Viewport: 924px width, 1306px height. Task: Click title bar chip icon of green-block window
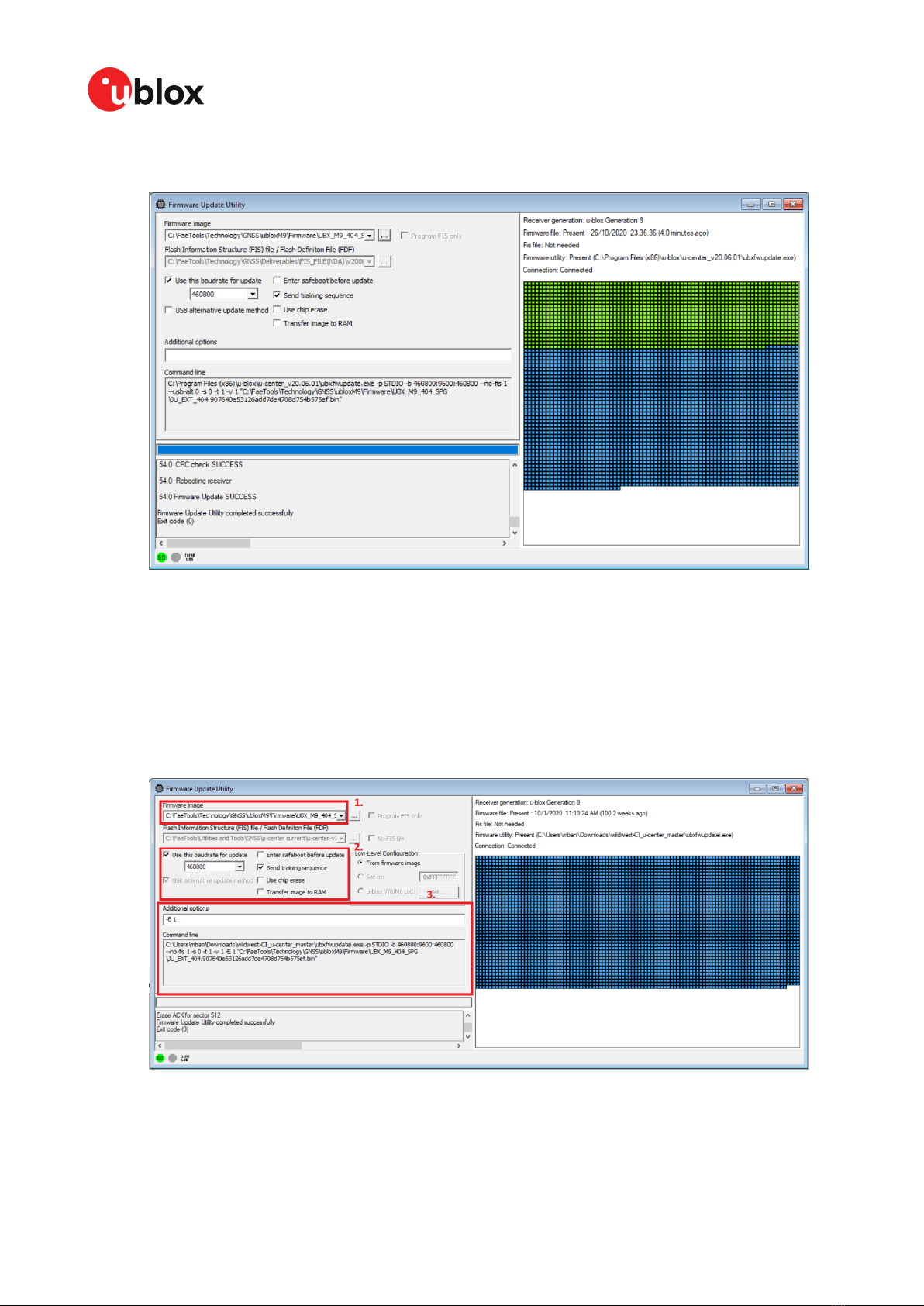(160, 205)
